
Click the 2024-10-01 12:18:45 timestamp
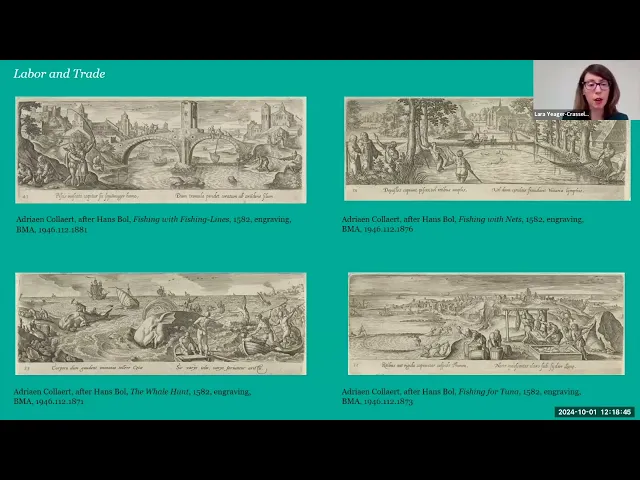(595, 412)
